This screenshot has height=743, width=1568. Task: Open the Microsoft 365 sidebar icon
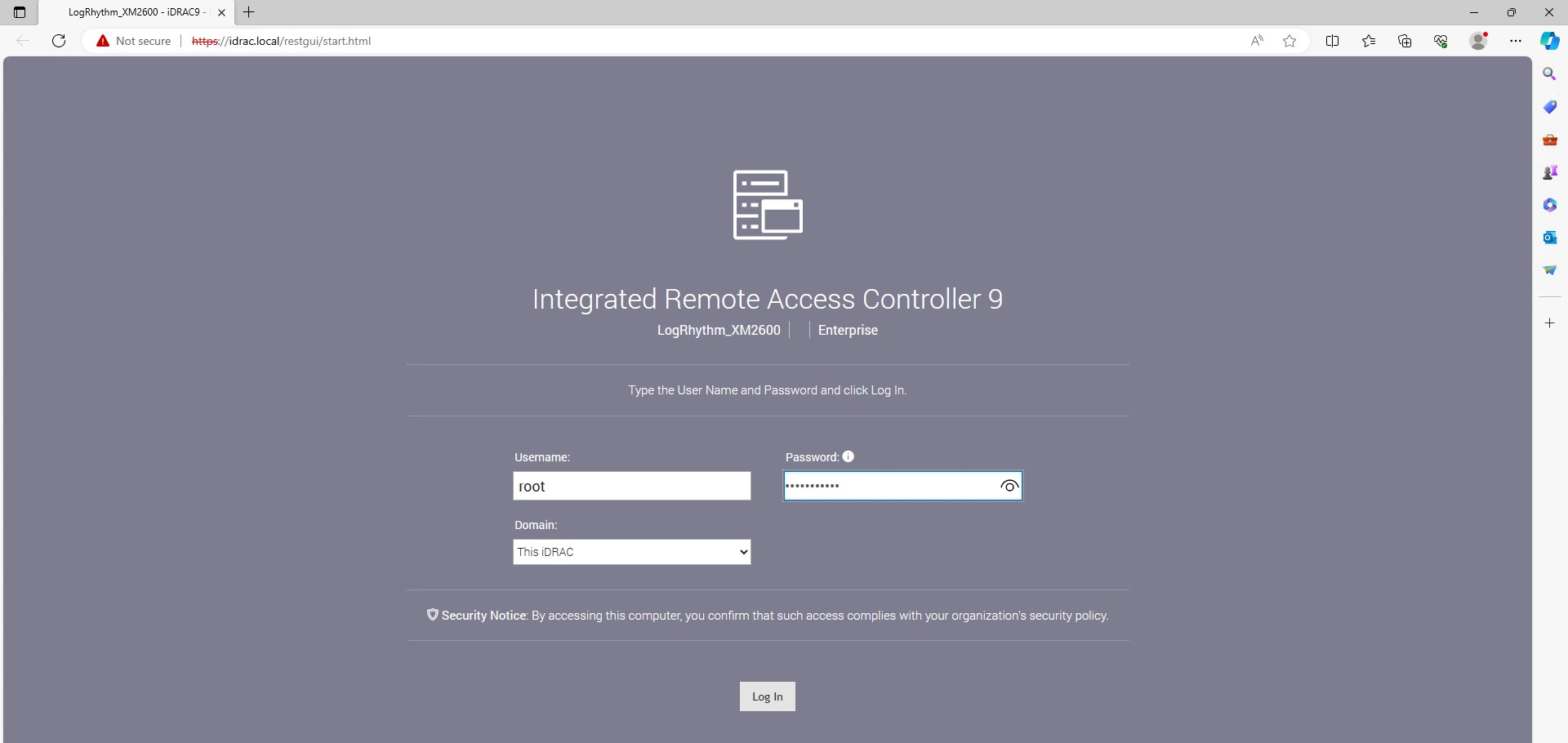pos(1549,204)
